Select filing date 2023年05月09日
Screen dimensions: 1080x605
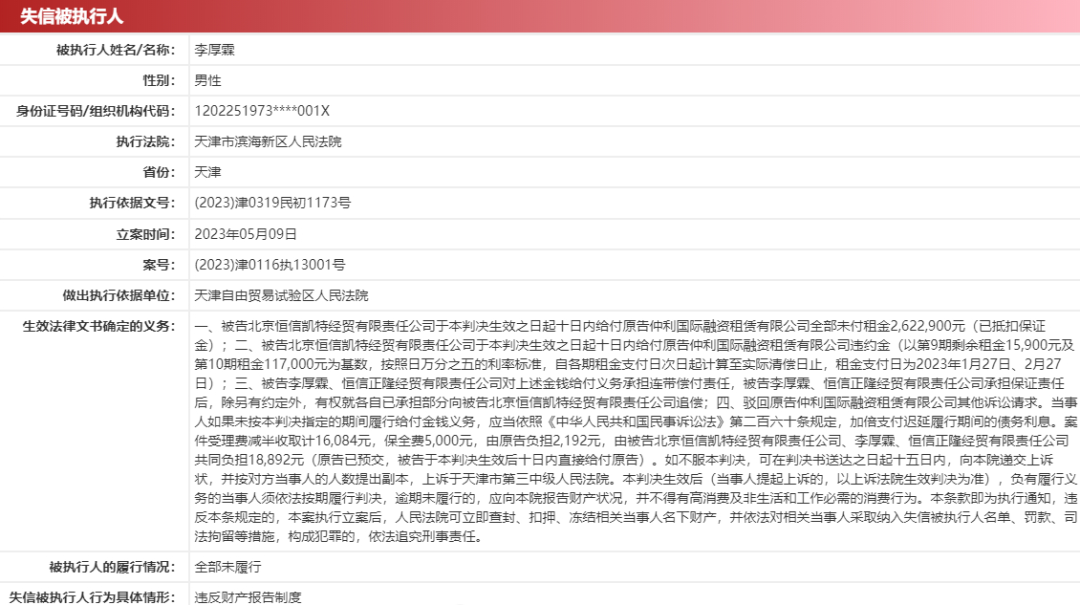coord(246,234)
